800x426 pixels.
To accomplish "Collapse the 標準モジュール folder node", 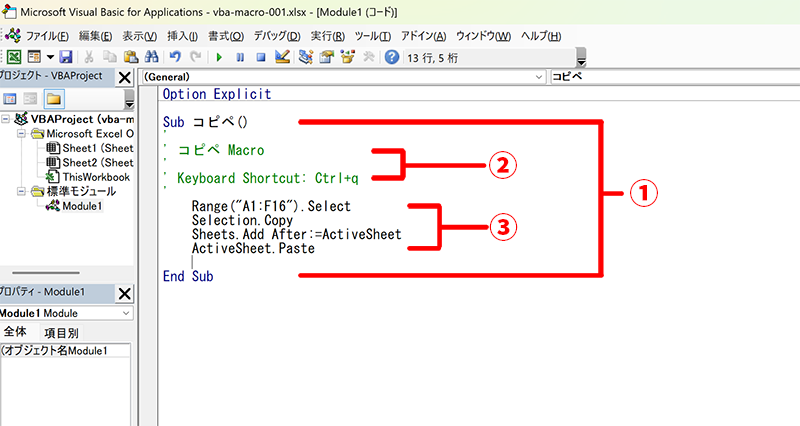I will tap(22, 191).
